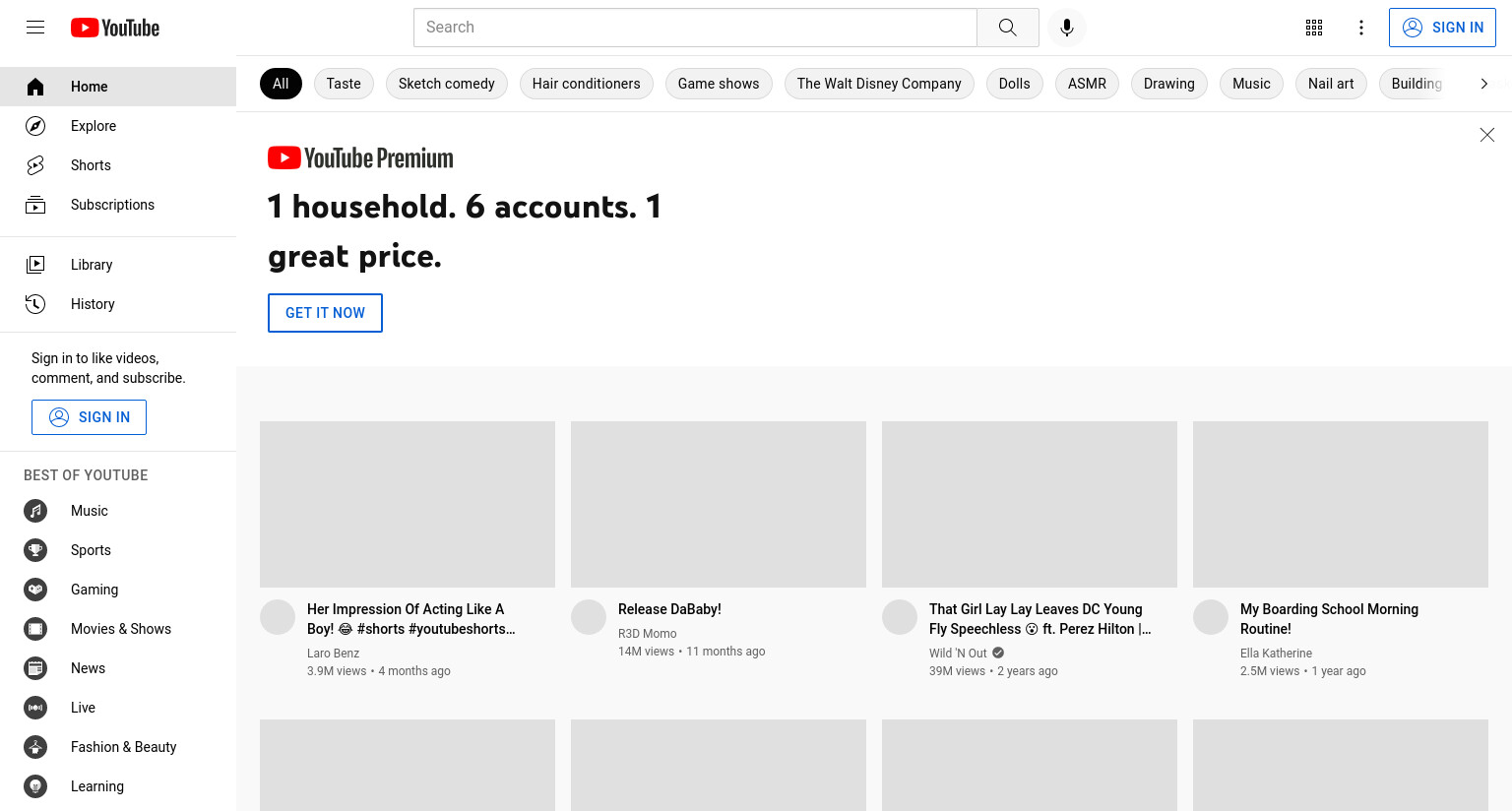Click the search magnifier button
This screenshot has width=1512, height=811.
tap(1007, 28)
